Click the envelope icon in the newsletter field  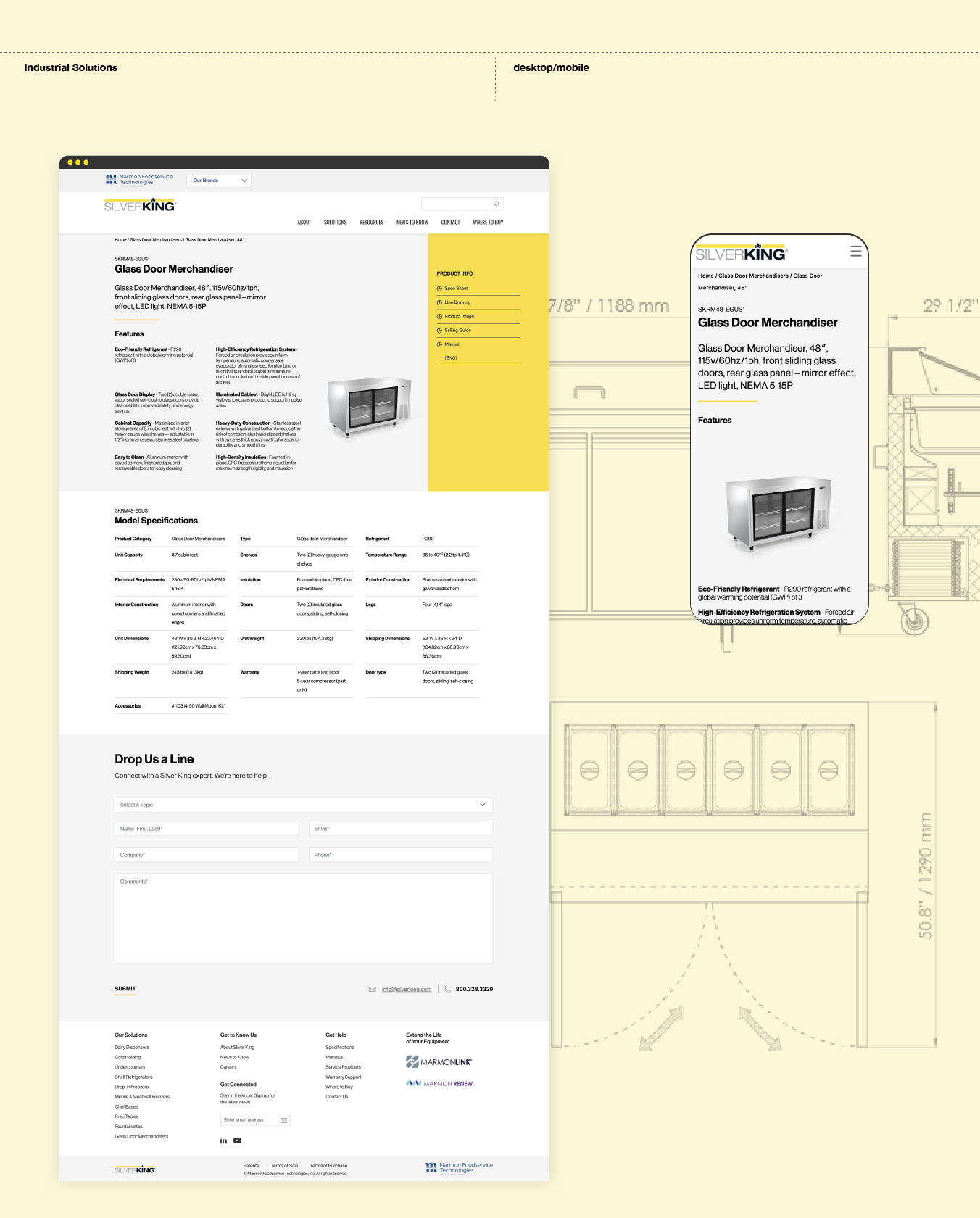[x=283, y=1120]
